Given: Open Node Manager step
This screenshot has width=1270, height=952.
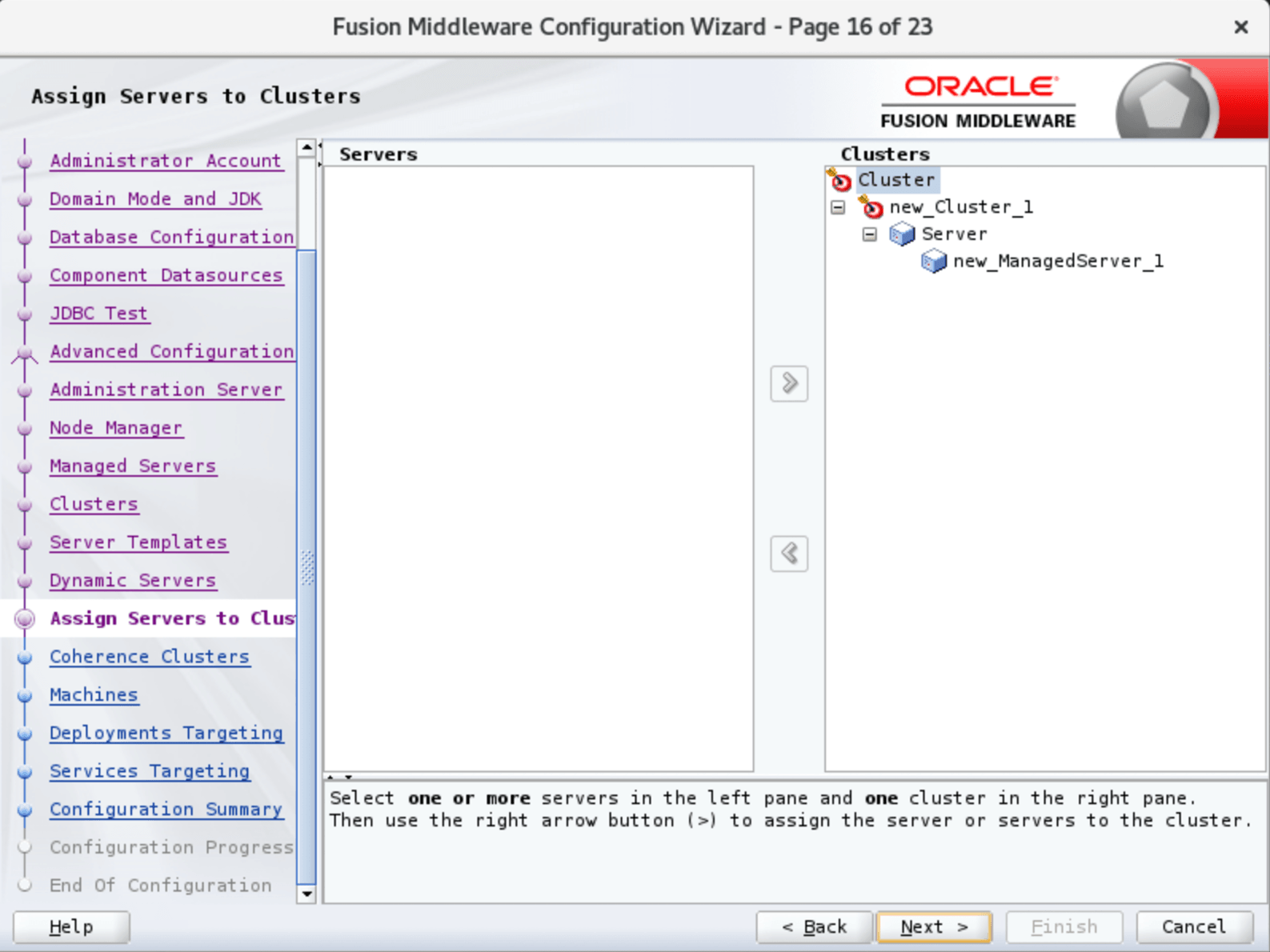Looking at the screenshot, I should pos(116,429).
